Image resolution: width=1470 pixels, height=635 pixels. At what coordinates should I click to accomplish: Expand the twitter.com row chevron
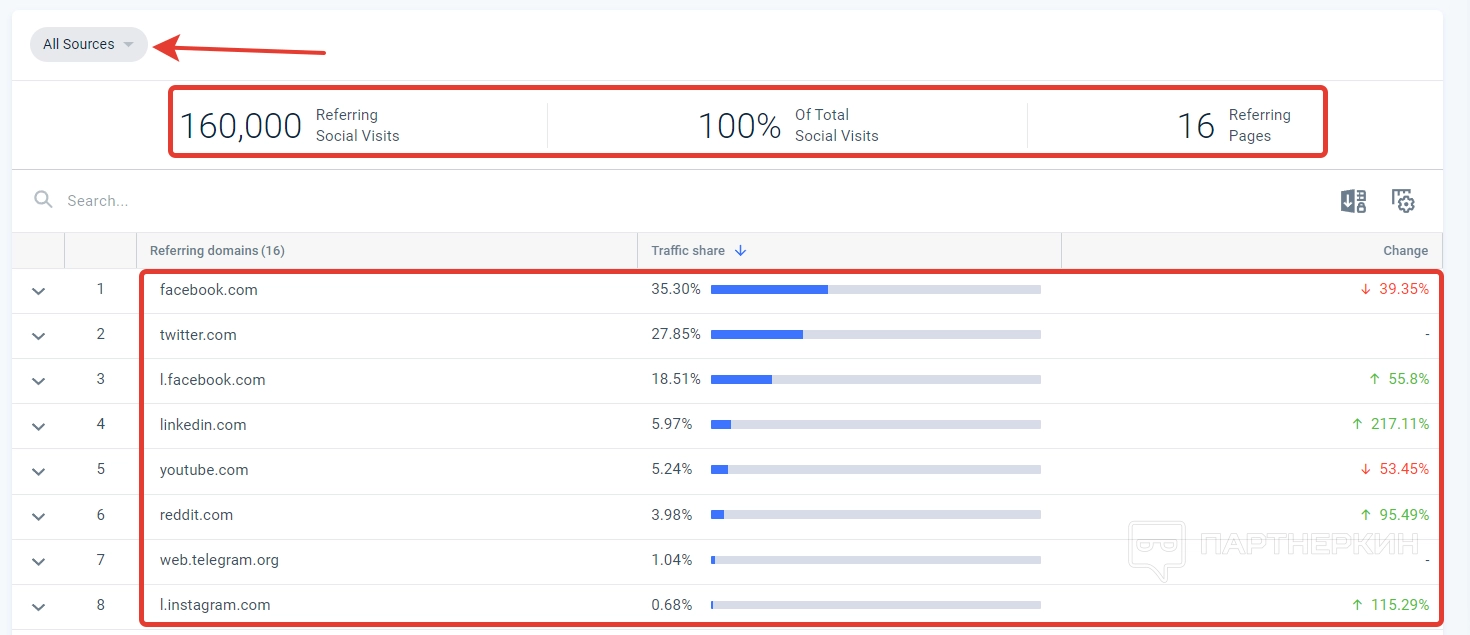click(x=38, y=336)
